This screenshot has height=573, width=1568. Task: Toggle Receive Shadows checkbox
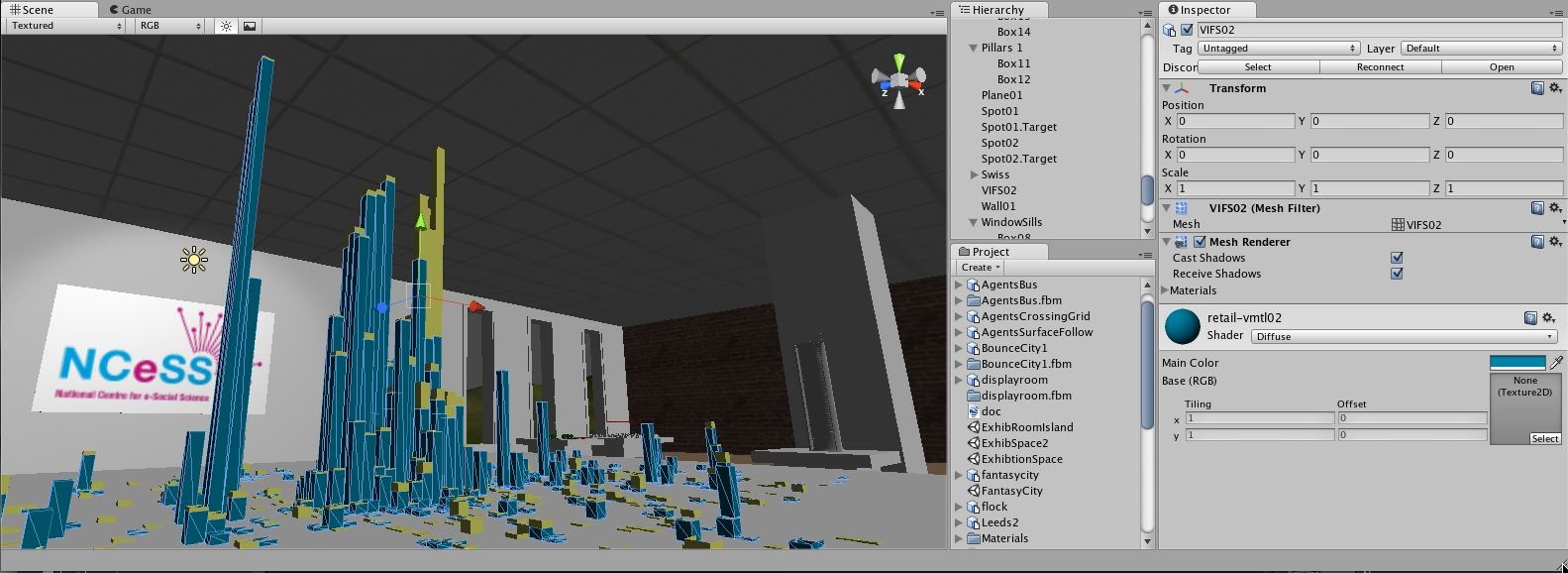[1397, 274]
